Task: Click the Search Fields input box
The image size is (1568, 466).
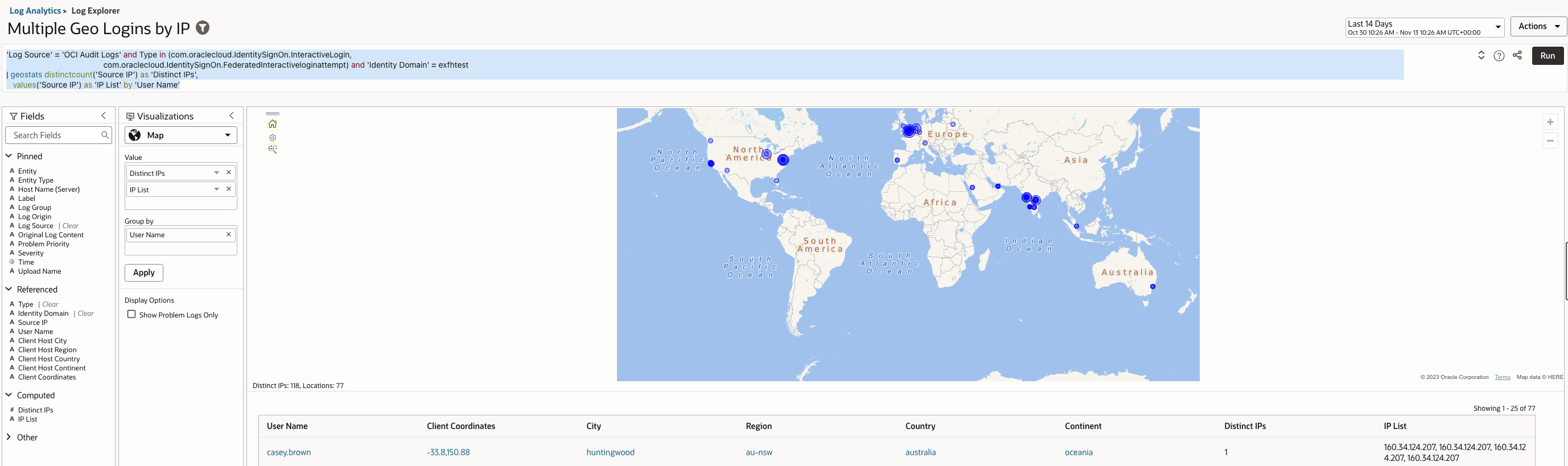Action: point(55,135)
